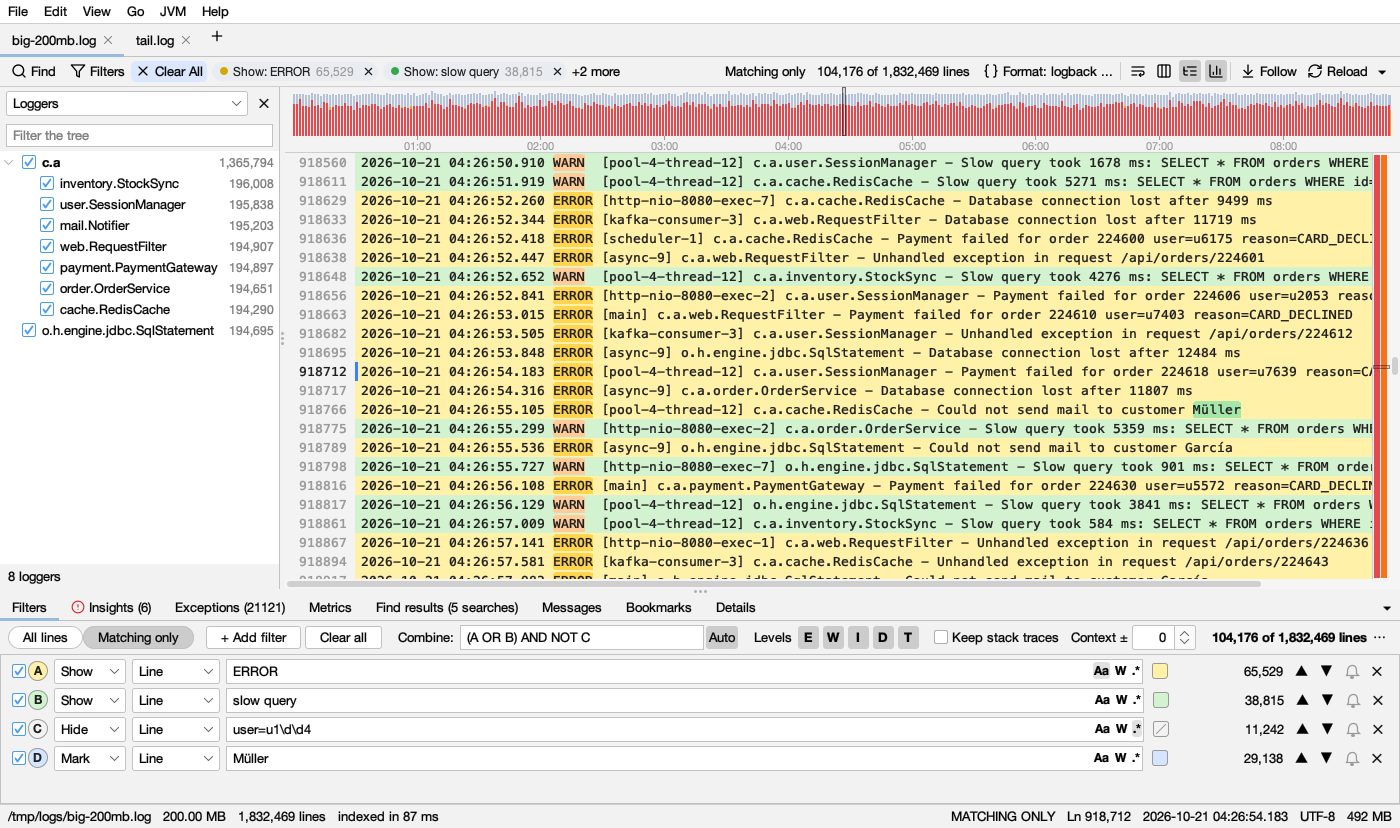Screen dimensions: 1400x828
Task: Enable notification bell for Müller filter
Action: click(x=1352, y=758)
